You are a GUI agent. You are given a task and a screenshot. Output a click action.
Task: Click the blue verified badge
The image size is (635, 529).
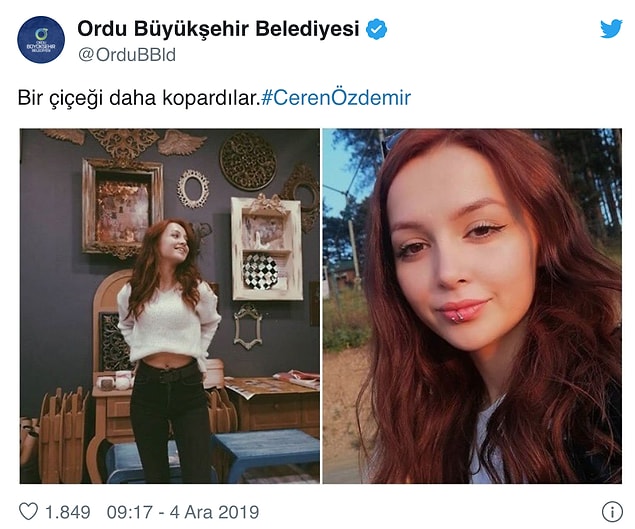coord(377,29)
